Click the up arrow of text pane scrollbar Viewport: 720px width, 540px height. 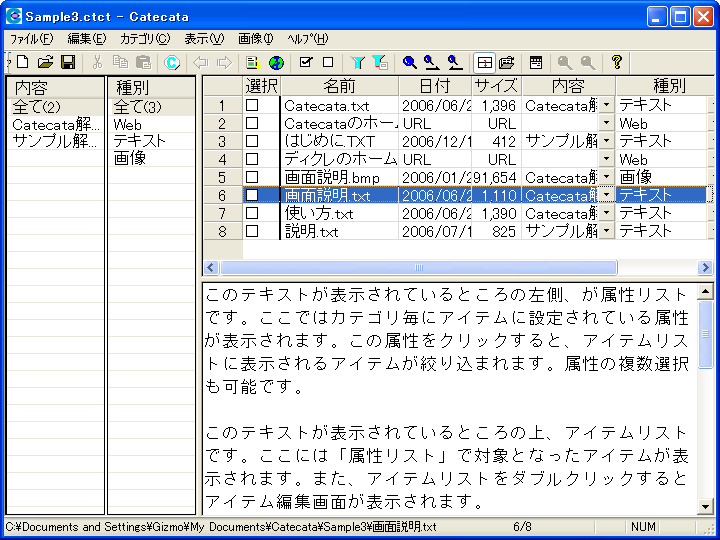pos(705,291)
